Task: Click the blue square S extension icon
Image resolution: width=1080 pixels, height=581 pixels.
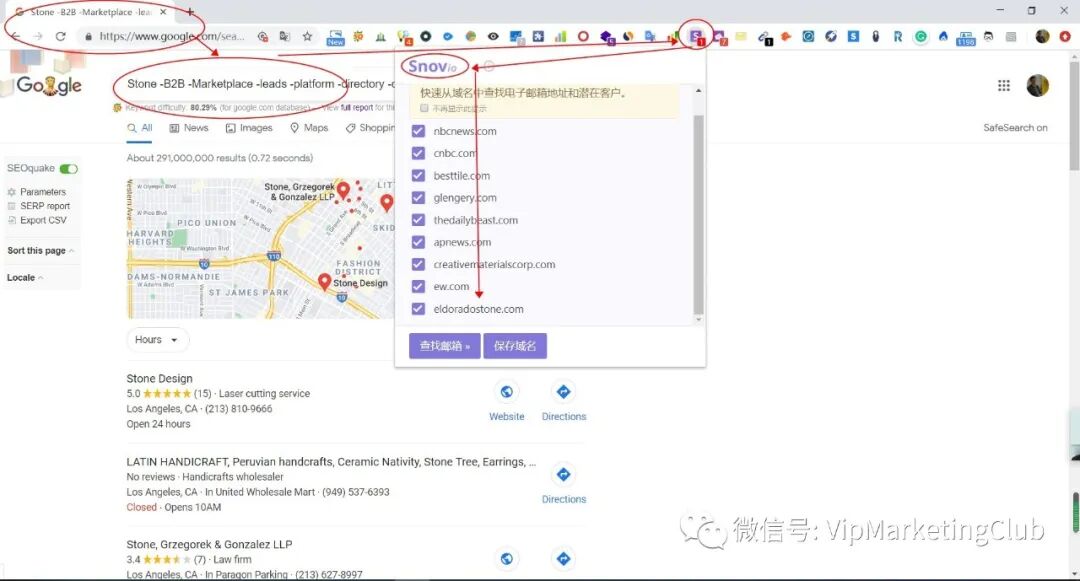Action: [853, 36]
